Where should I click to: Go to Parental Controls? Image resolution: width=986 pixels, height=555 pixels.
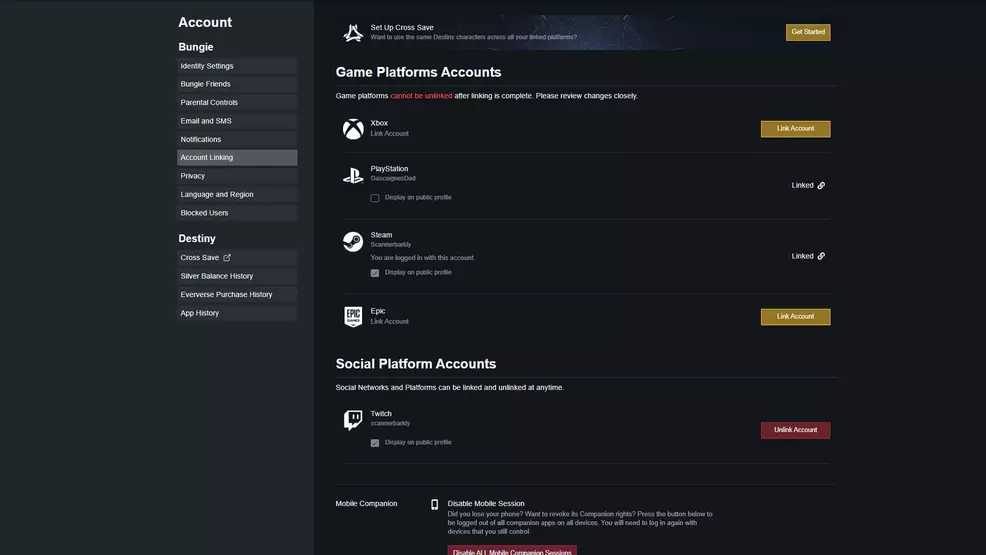[x=237, y=102]
